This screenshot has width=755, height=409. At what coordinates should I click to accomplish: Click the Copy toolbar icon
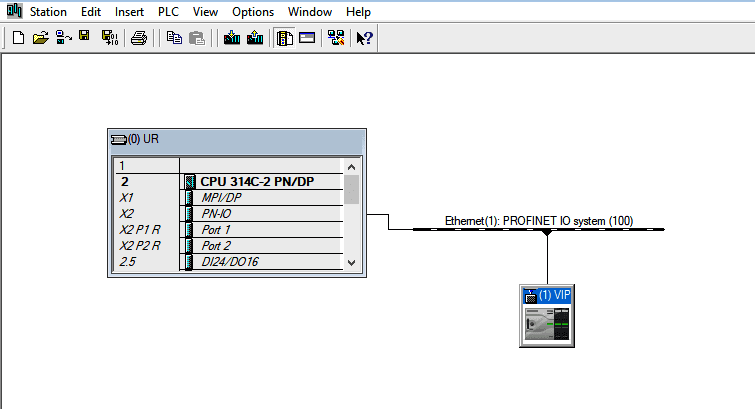(x=174, y=38)
